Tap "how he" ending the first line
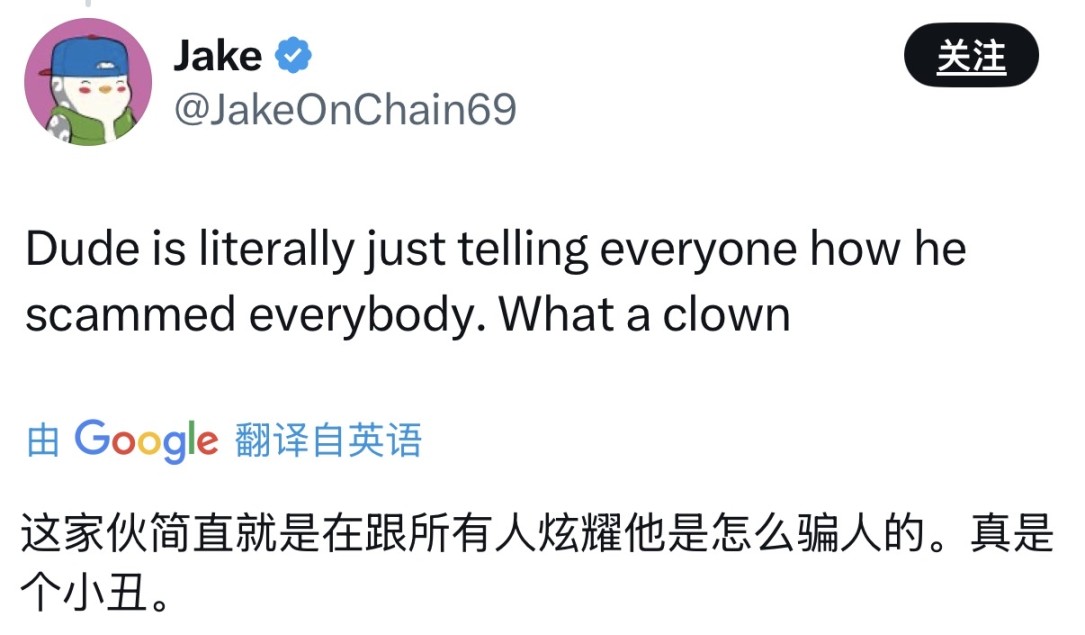 point(888,250)
